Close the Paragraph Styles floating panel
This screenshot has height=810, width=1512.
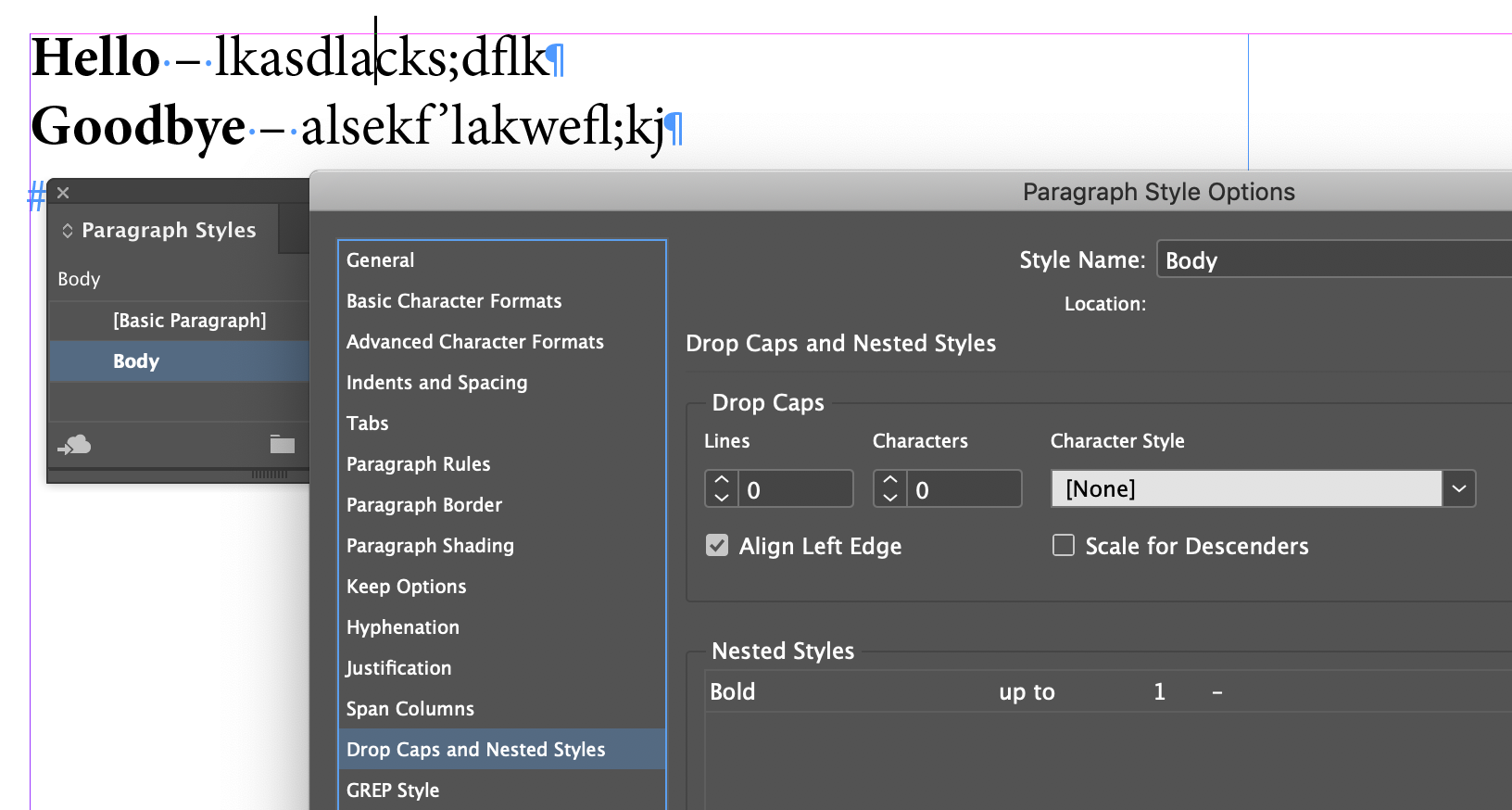pos(63,193)
